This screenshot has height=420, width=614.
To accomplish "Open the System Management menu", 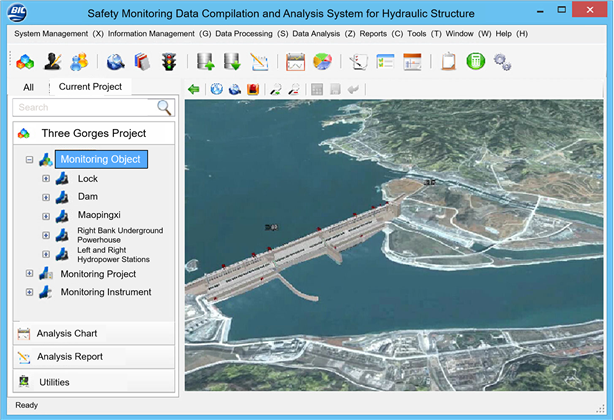I will (x=59, y=34).
